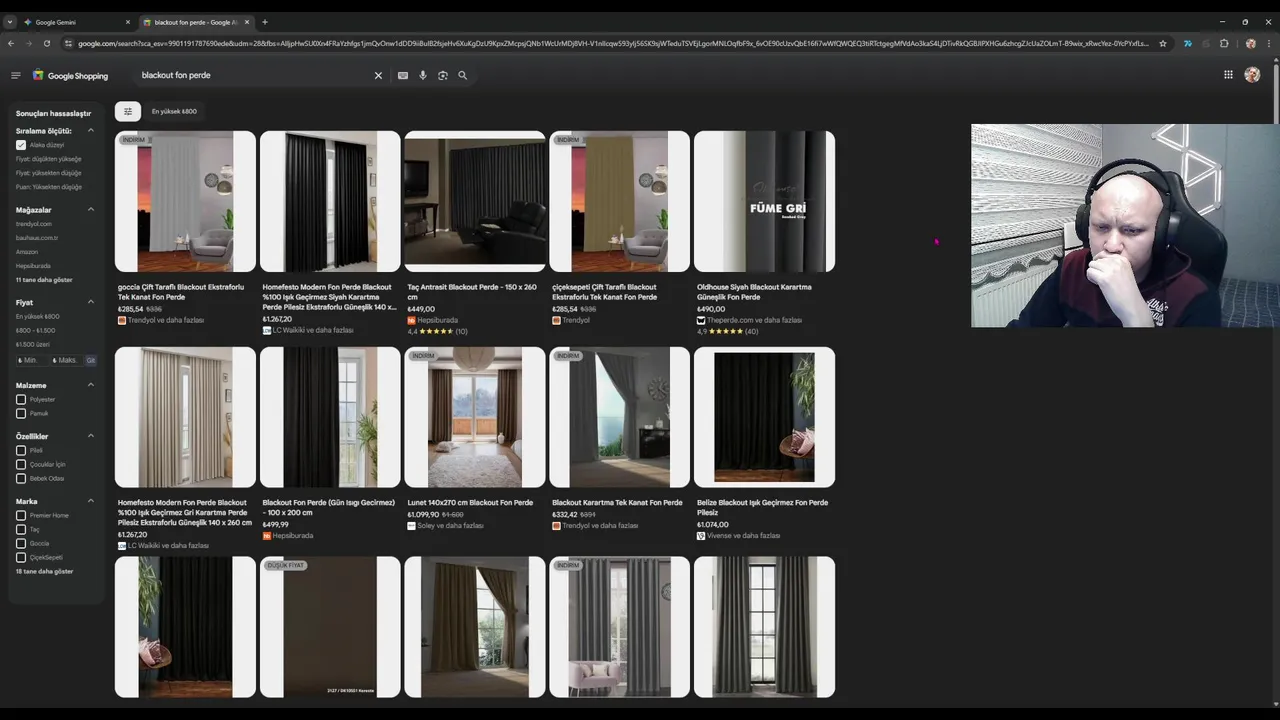This screenshot has width=1280, height=720.
Task: Sort by Fiyat: yüksekten düşüğe
Action: (49, 173)
